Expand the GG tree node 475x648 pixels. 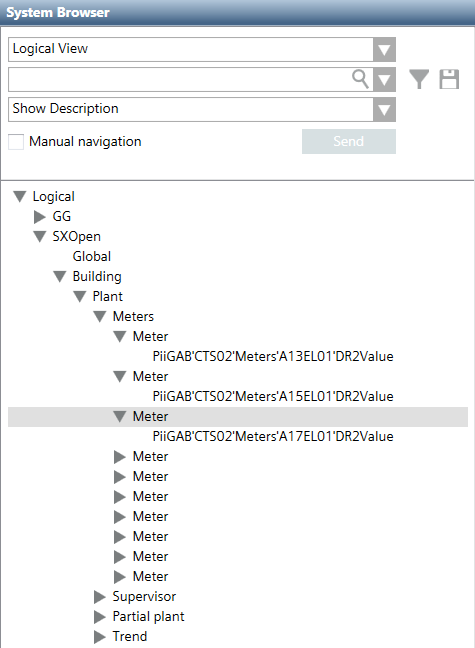tap(39, 216)
